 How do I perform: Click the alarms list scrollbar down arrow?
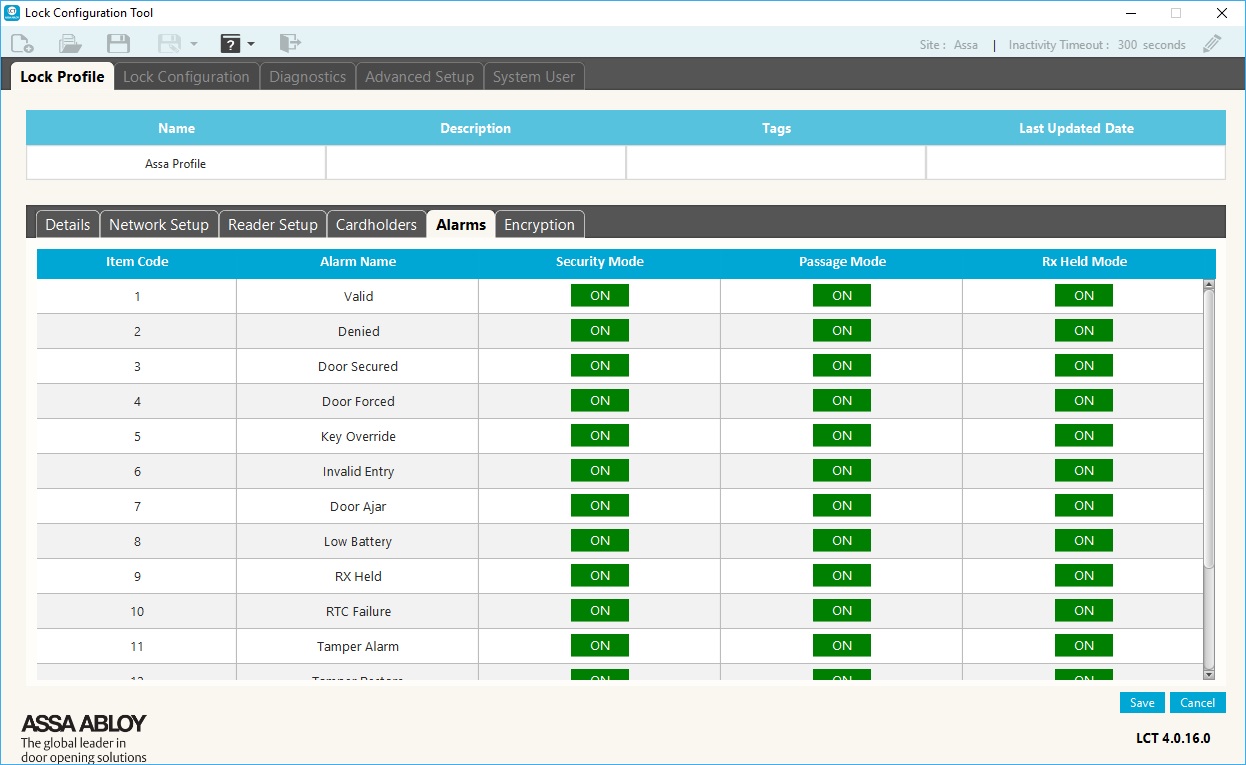click(1209, 674)
